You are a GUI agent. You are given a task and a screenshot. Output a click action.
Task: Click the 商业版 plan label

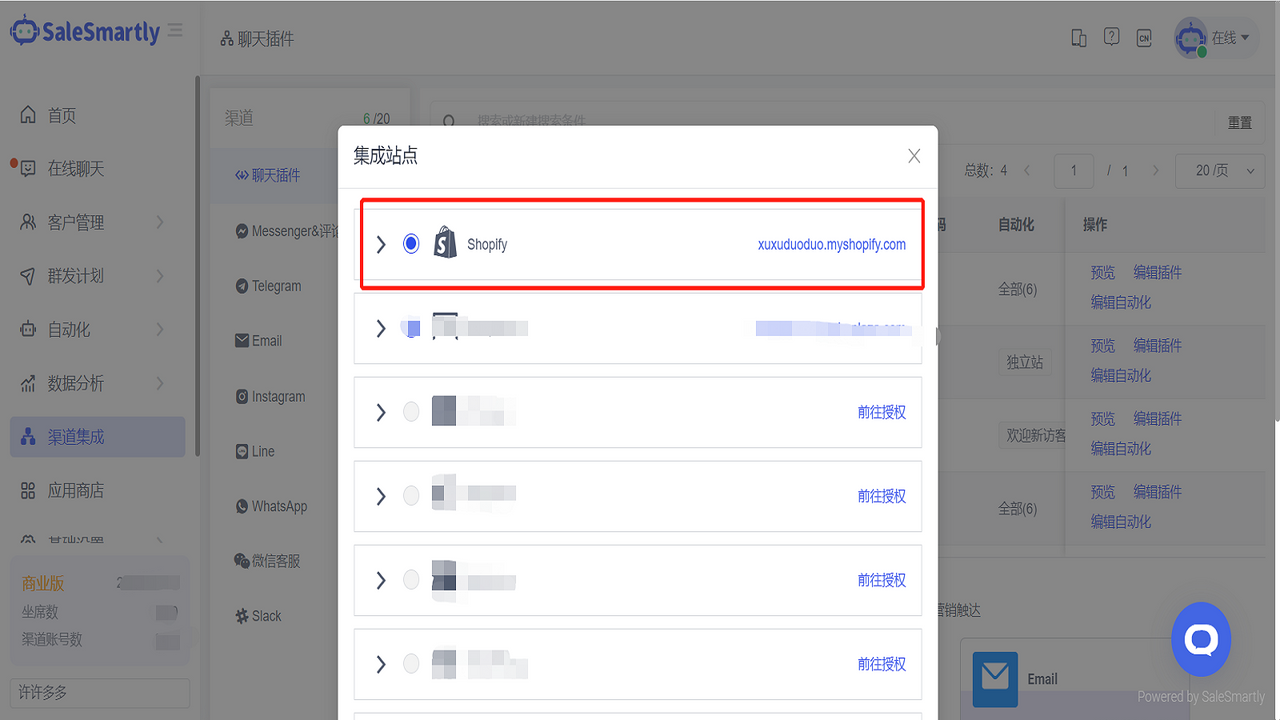(43, 583)
